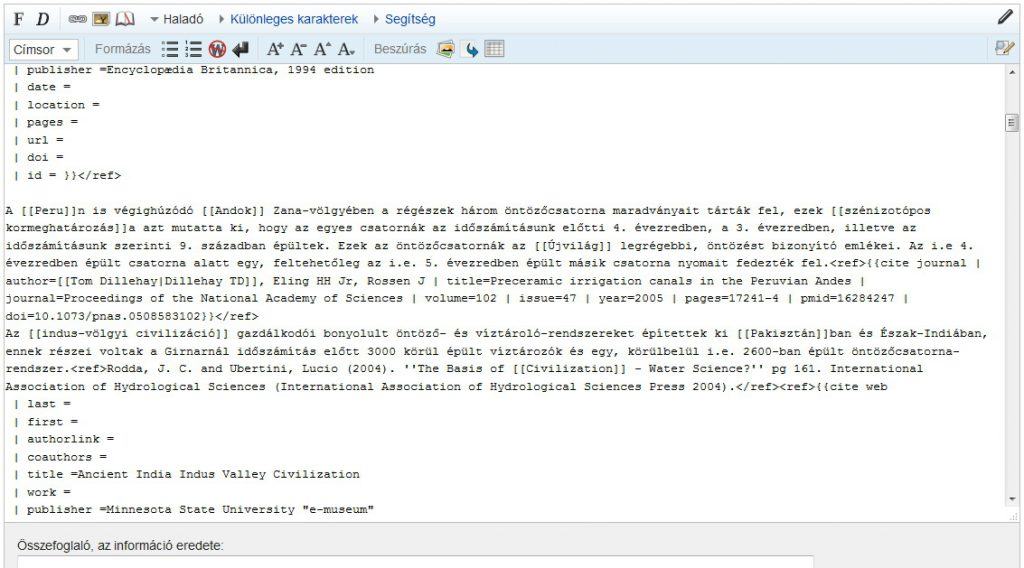
Task: Click the text '| location ='
Action: click(56, 105)
